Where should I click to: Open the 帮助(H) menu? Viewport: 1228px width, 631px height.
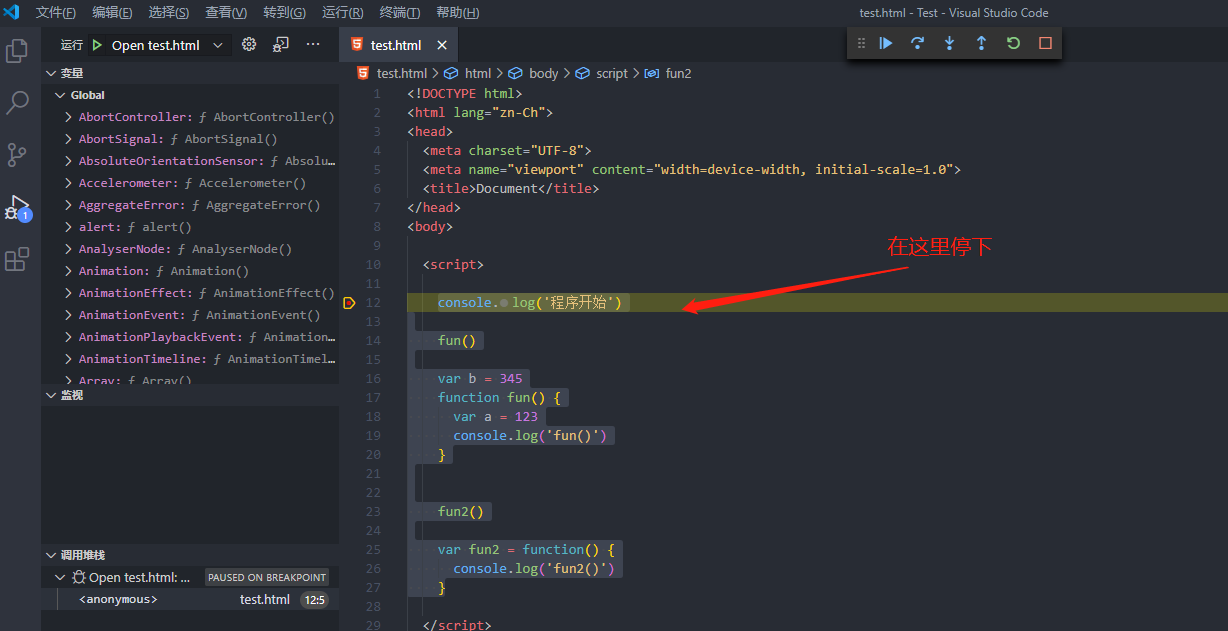point(458,13)
